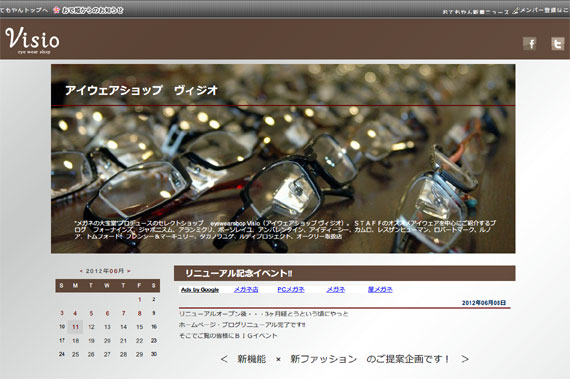Select calendar date 16
This screenshot has height=379, width=570.
point(154,327)
